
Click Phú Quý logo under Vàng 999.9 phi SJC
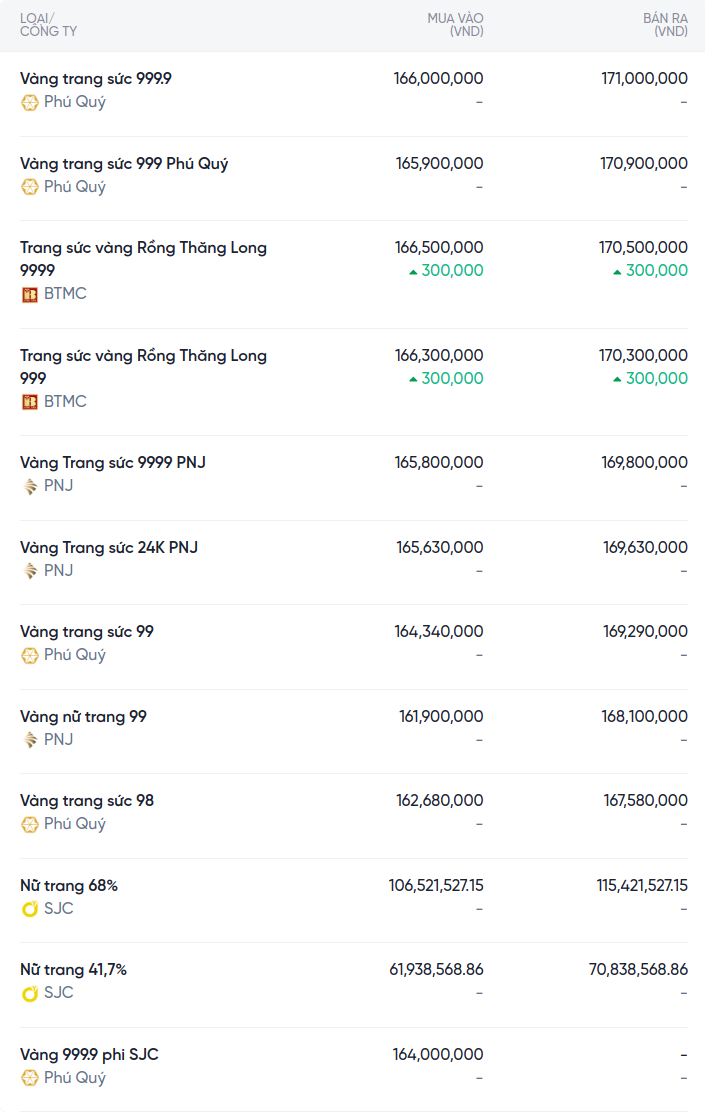(x=30, y=1078)
